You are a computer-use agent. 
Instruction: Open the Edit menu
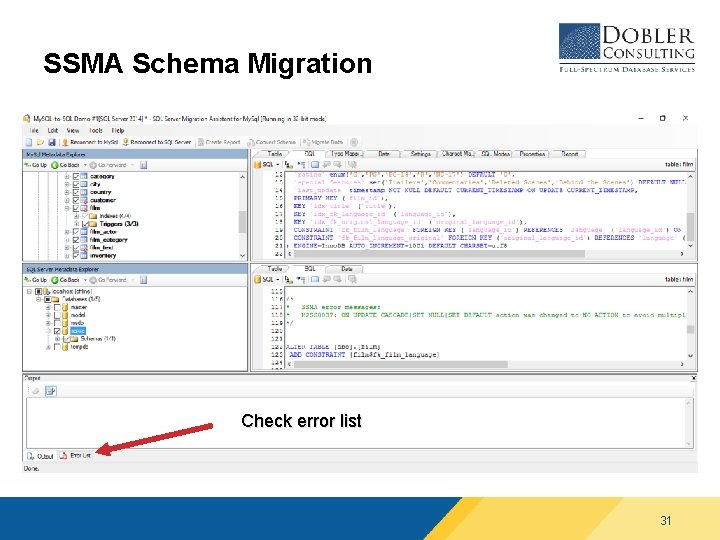point(53,130)
